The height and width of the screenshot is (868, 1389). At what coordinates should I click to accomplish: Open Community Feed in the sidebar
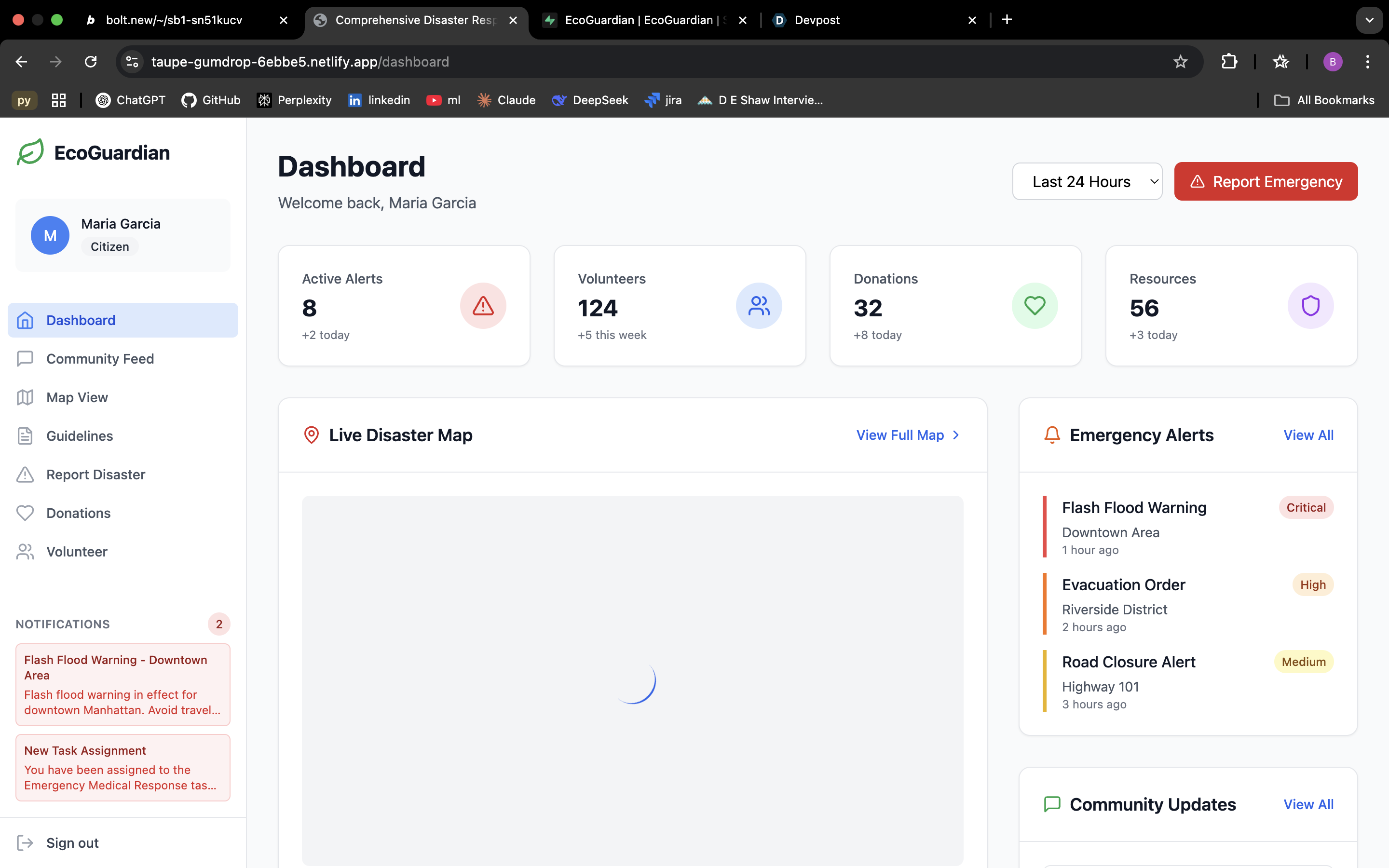tap(100, 359)
